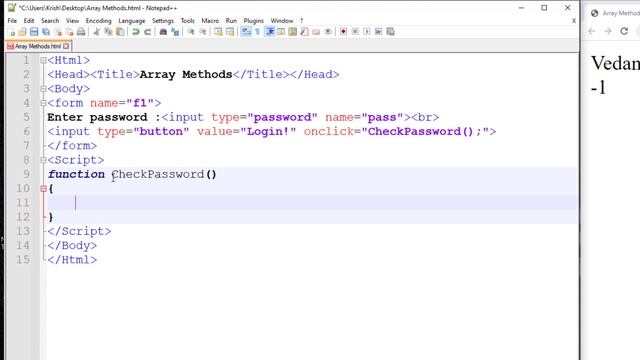
Task: Undo last edit with green arrow icon
Action: click(136, 32)
